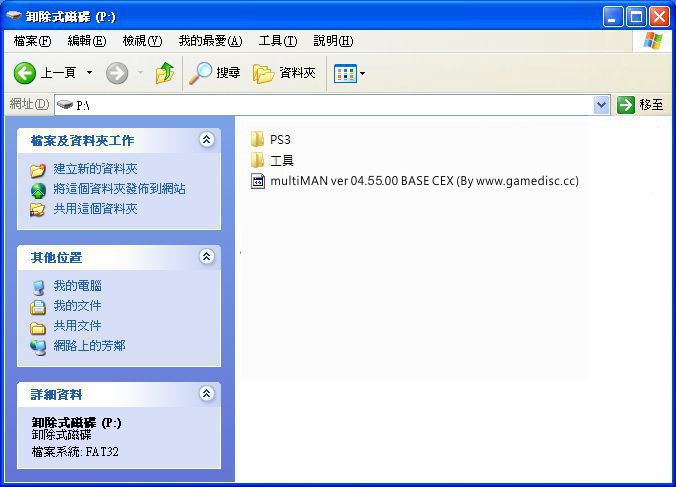Click the Views grid icon
676x487 pixels.
(x=345, y=74)
